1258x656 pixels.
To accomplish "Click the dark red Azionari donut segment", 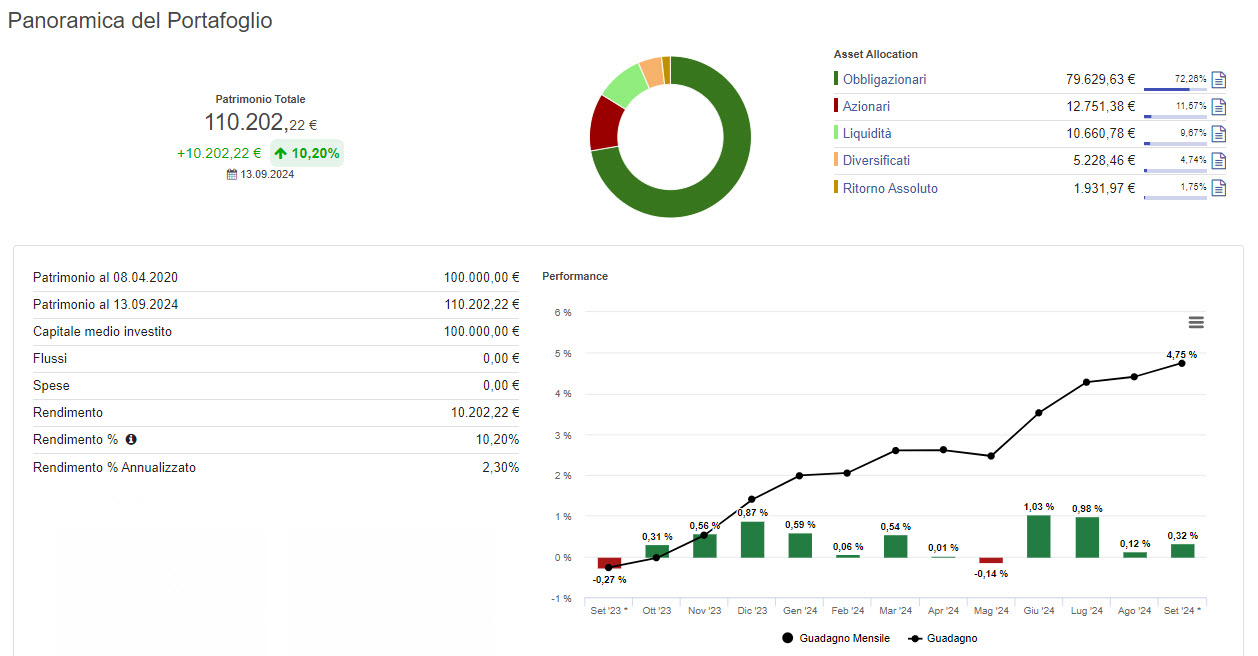I will click(604, 123).
